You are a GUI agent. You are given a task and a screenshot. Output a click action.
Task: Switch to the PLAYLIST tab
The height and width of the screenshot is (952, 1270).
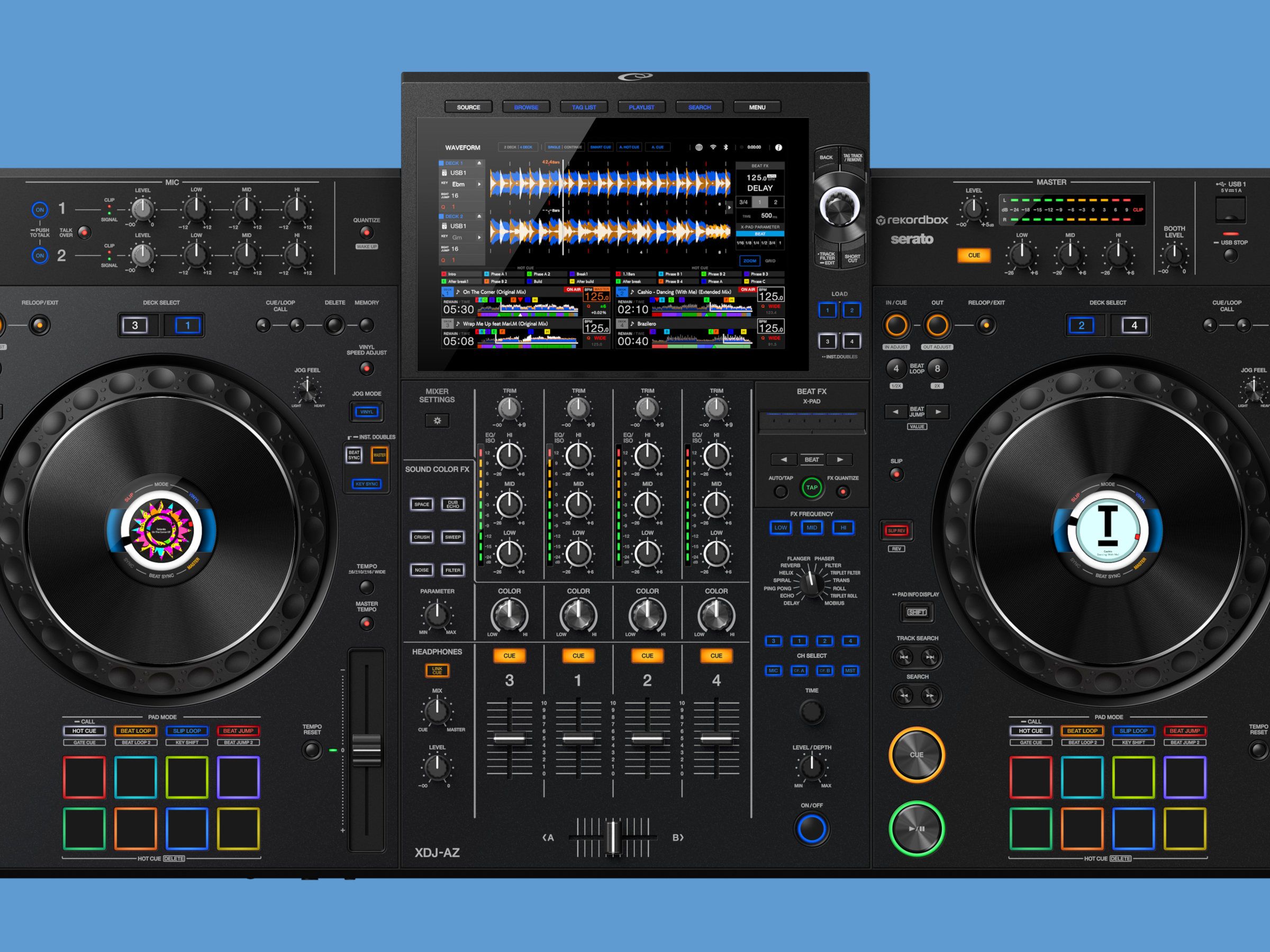pos(641,107)
